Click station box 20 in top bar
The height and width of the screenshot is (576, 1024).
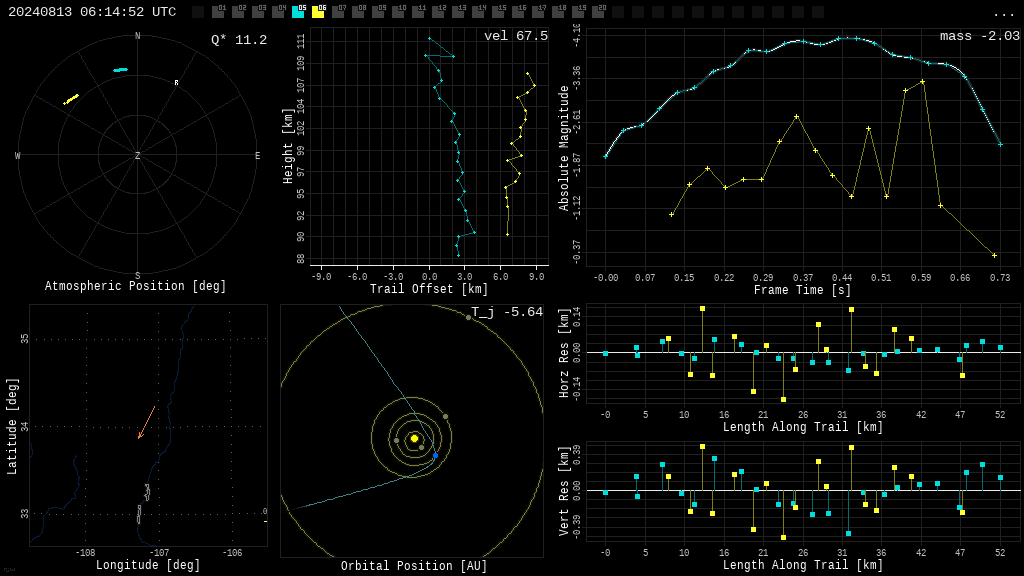pos(598,12)
